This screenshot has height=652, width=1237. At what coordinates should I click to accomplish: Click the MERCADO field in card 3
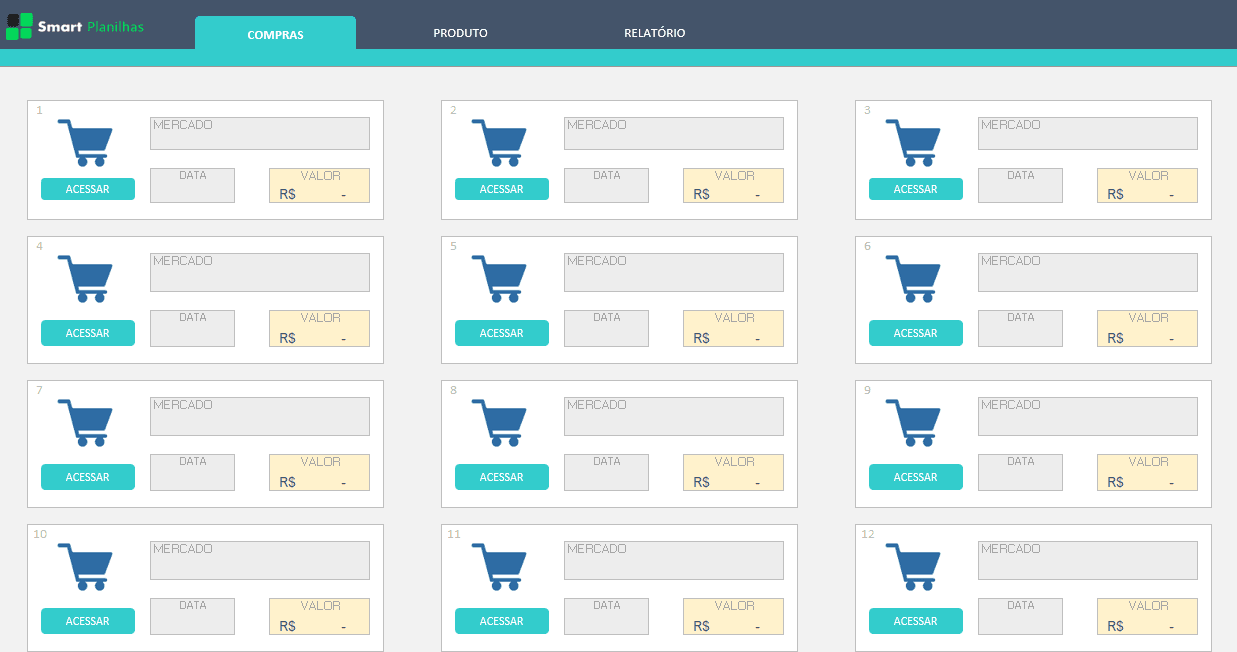pos(1087,133)
